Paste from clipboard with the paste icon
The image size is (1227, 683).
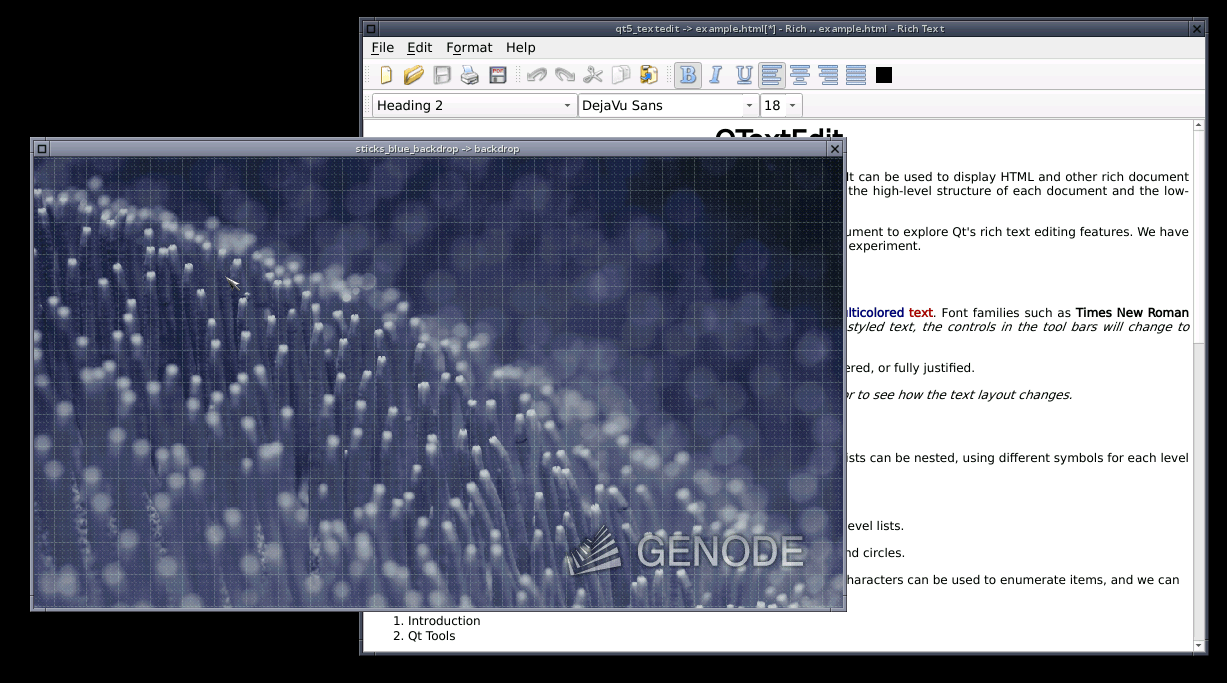[x=649, y=75]
